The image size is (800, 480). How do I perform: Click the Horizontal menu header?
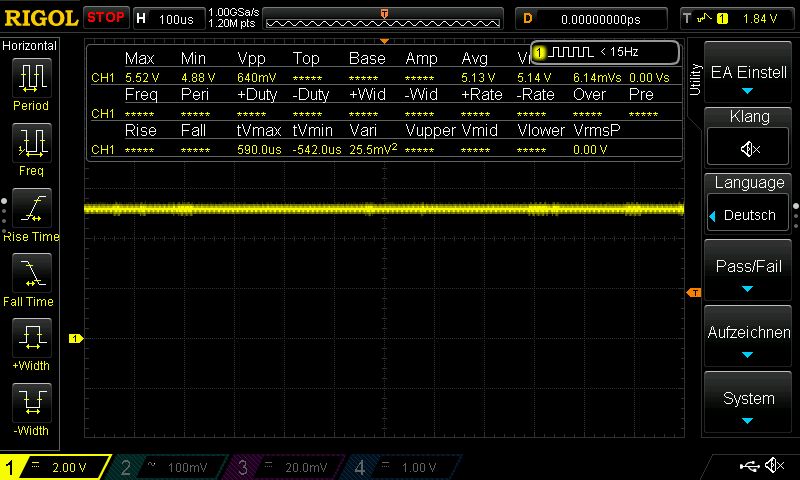pyautogui.click(x=30, y=46)
